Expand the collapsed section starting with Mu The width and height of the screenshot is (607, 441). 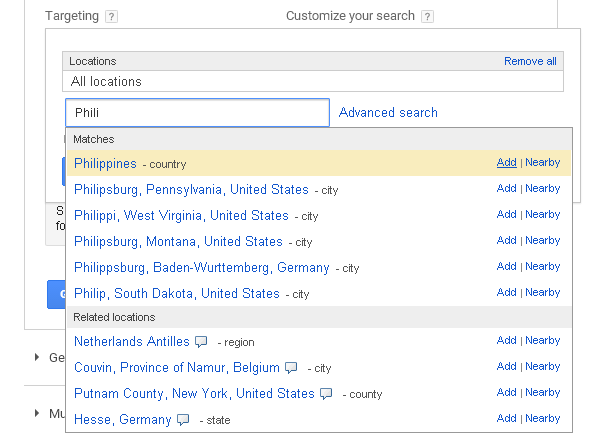point(38,413)
